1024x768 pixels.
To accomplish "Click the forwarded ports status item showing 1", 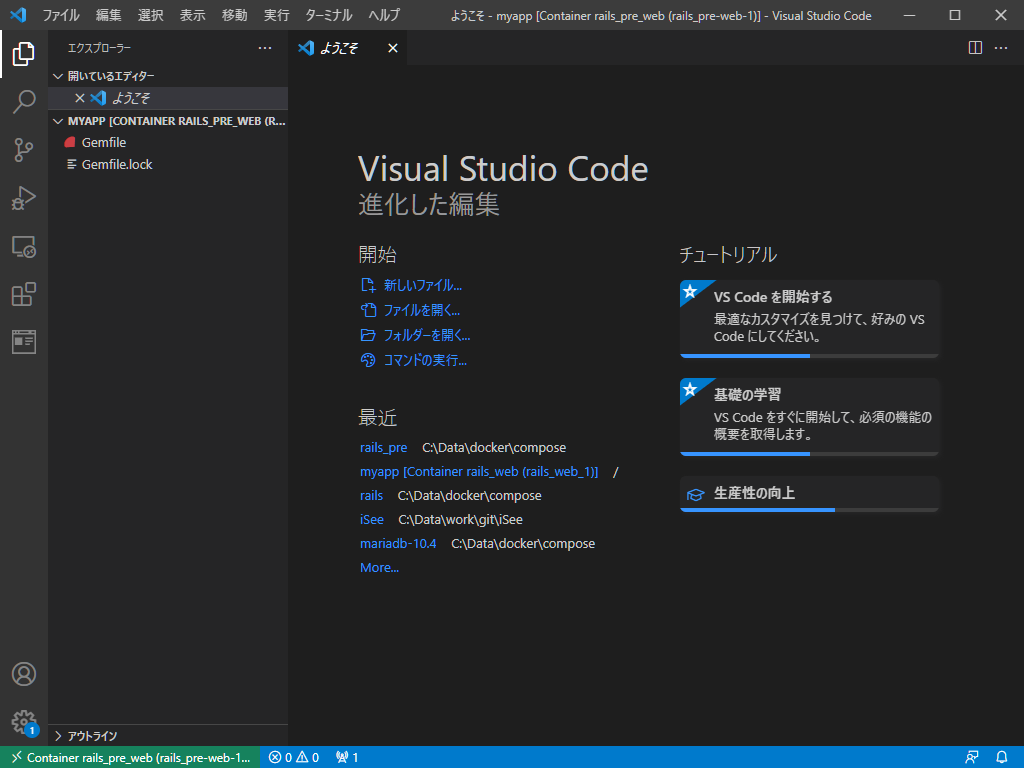I will pos(347,758).
